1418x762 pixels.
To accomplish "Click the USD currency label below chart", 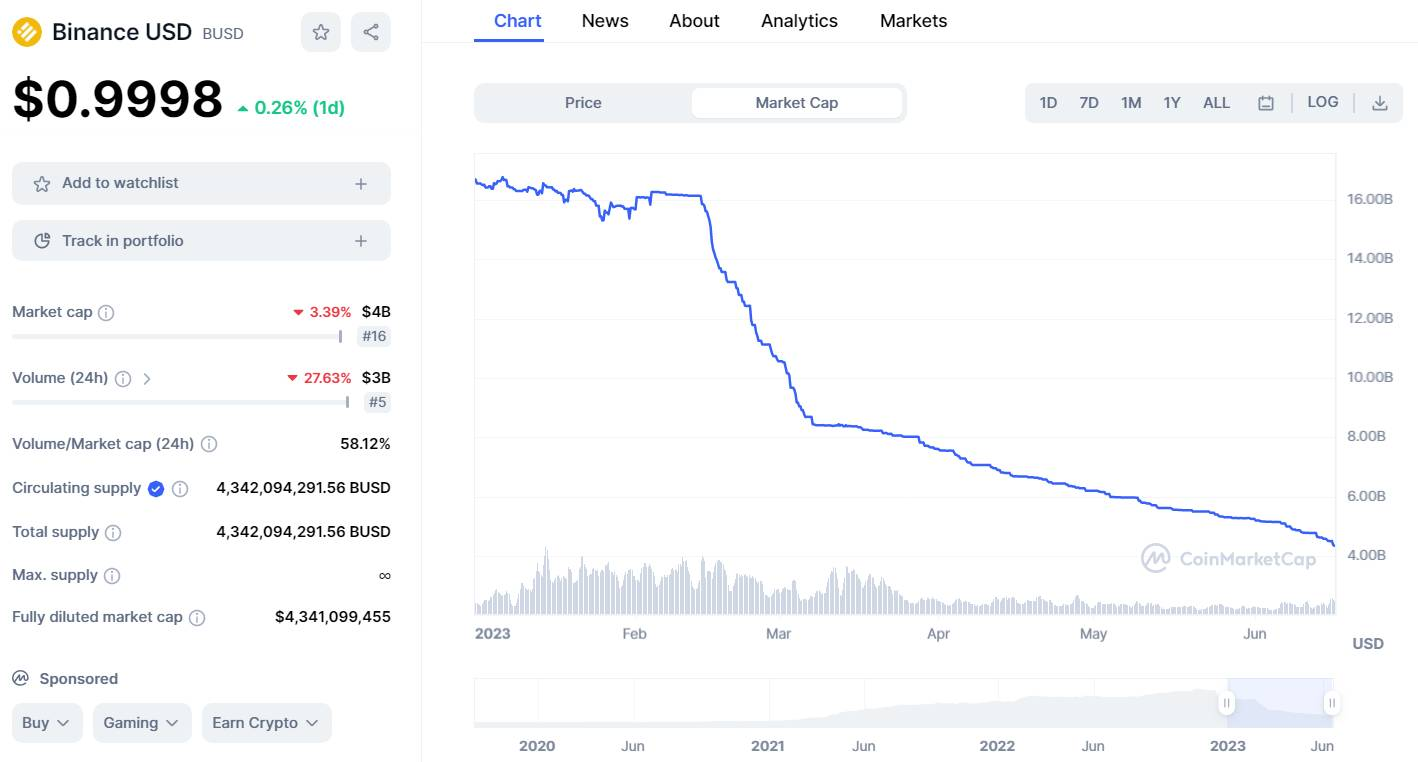I will pos(1368,644).
